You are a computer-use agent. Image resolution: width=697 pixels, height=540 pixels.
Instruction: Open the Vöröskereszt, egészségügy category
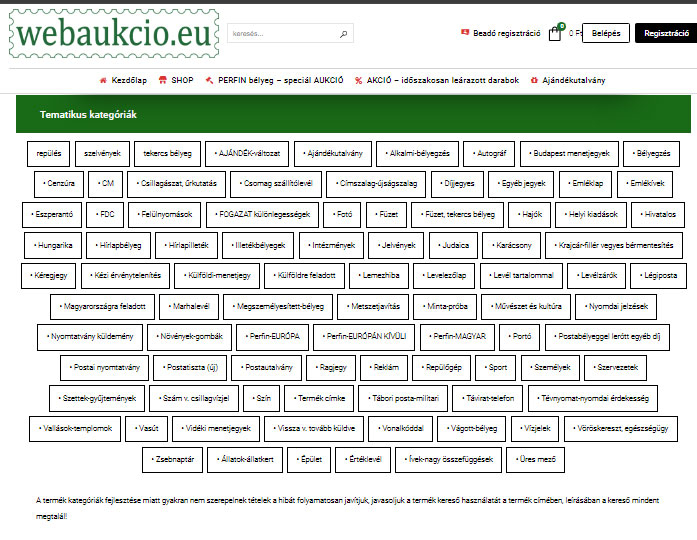621,429
